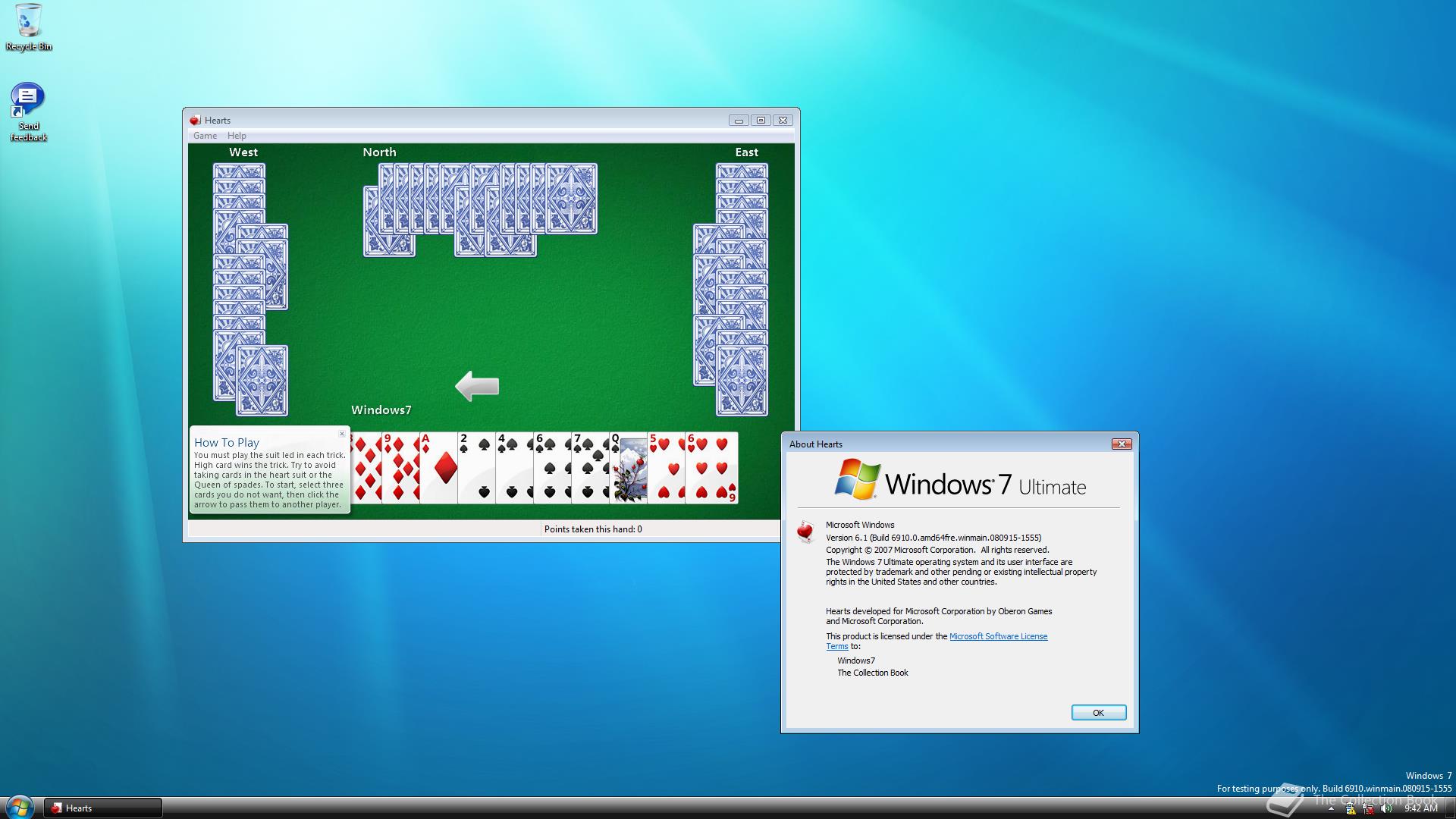Click the pass-left arrow on the table

coord(477,386)
